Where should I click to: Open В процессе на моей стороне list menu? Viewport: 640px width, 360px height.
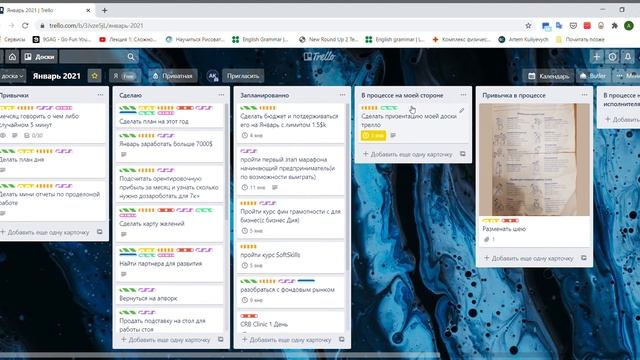[463, 95]
